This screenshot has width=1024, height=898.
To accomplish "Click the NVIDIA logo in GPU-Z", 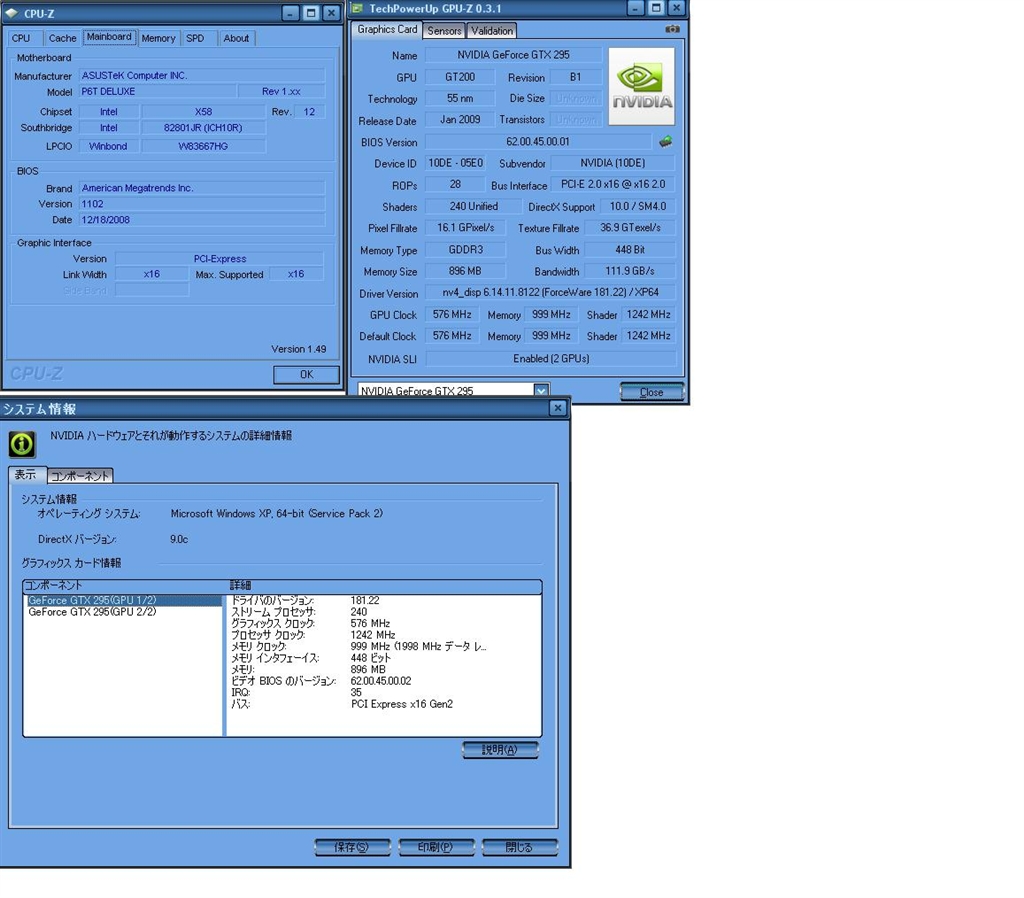I will (641, 86).
